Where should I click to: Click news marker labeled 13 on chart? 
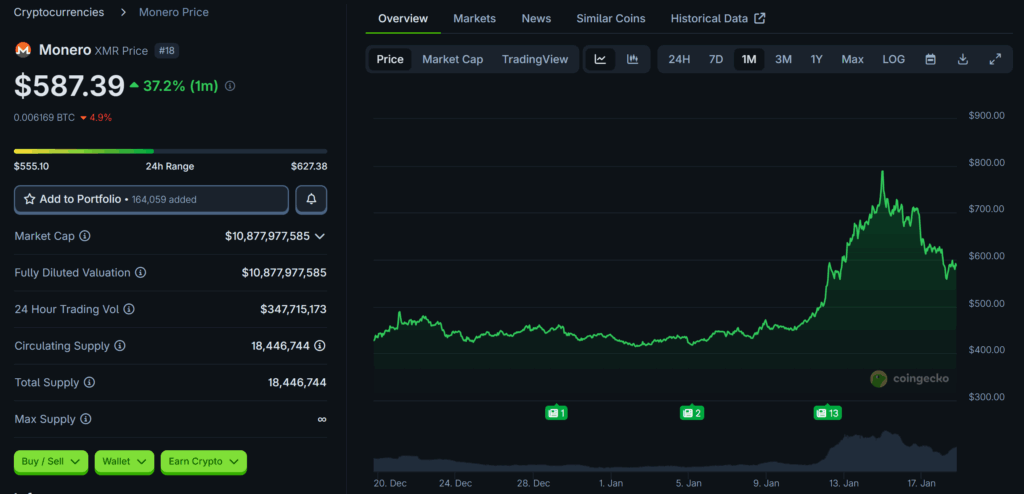[827, 413]
